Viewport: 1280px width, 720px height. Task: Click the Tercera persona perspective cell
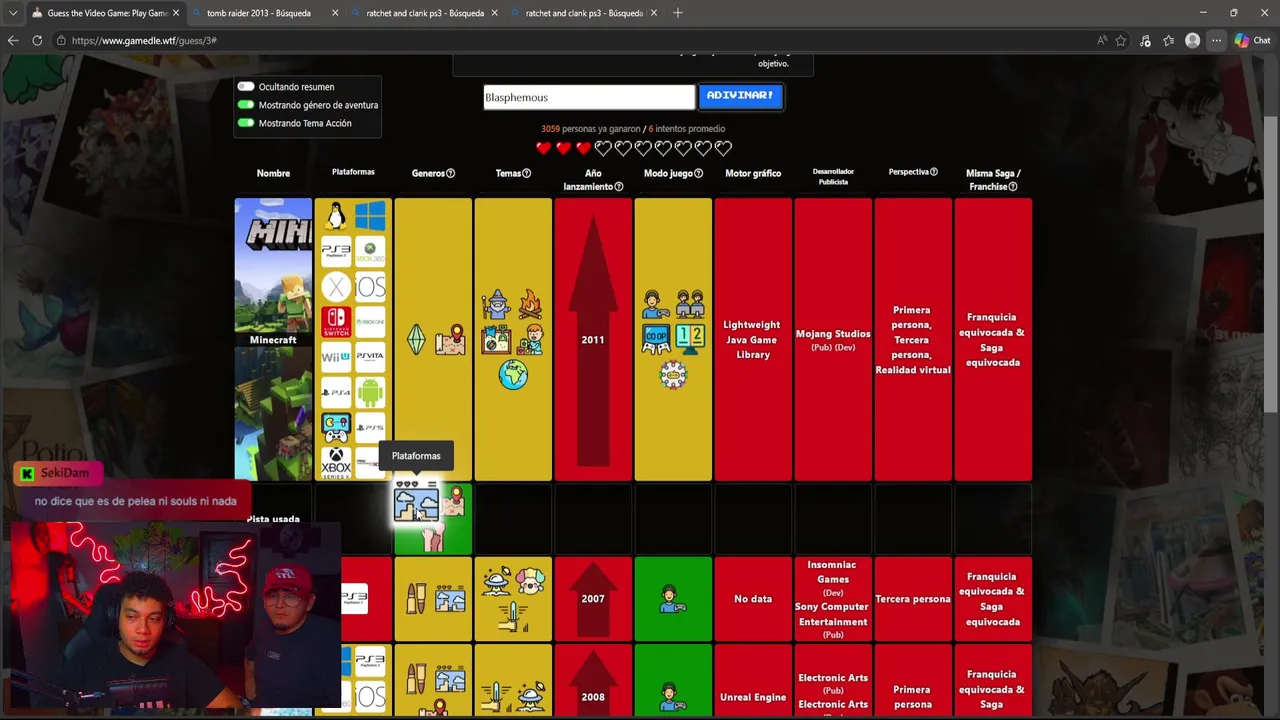[x=913, y=599]
